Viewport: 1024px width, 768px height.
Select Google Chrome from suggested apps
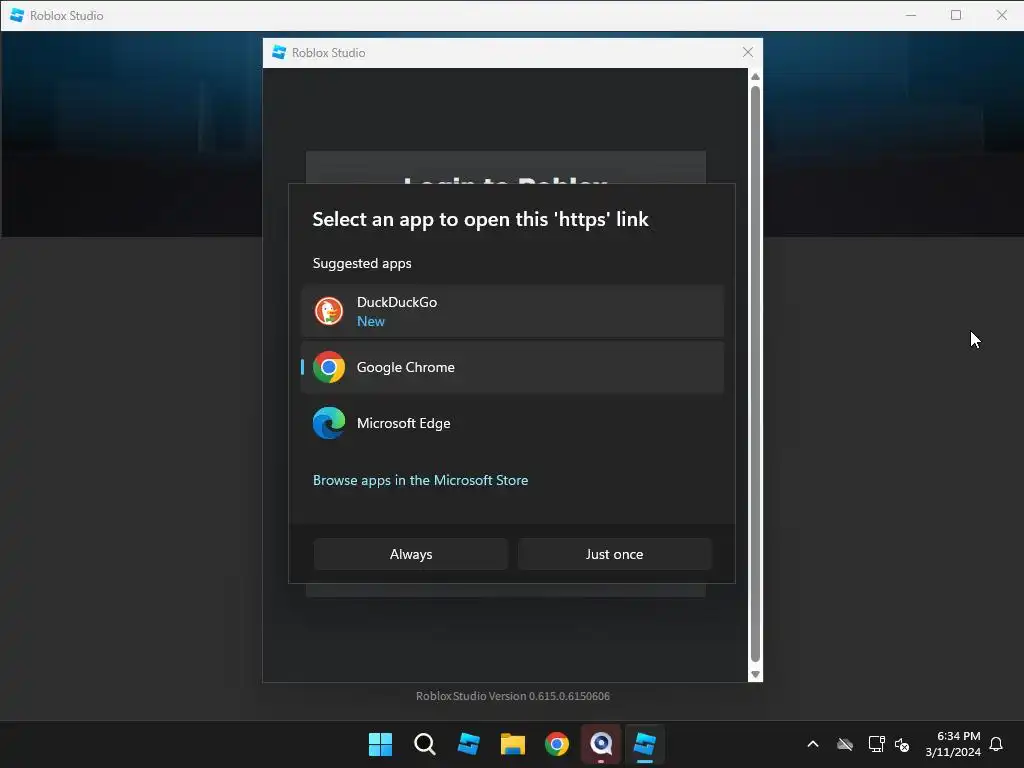(x=513, y=367)
